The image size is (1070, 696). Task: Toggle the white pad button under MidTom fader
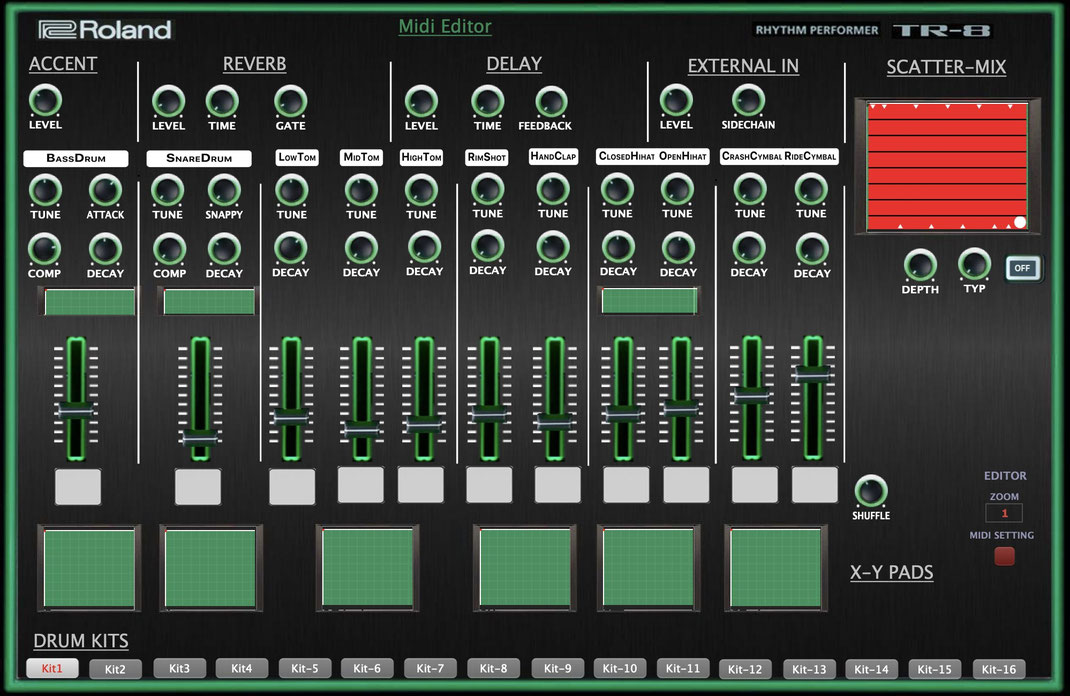coord(361,485)
